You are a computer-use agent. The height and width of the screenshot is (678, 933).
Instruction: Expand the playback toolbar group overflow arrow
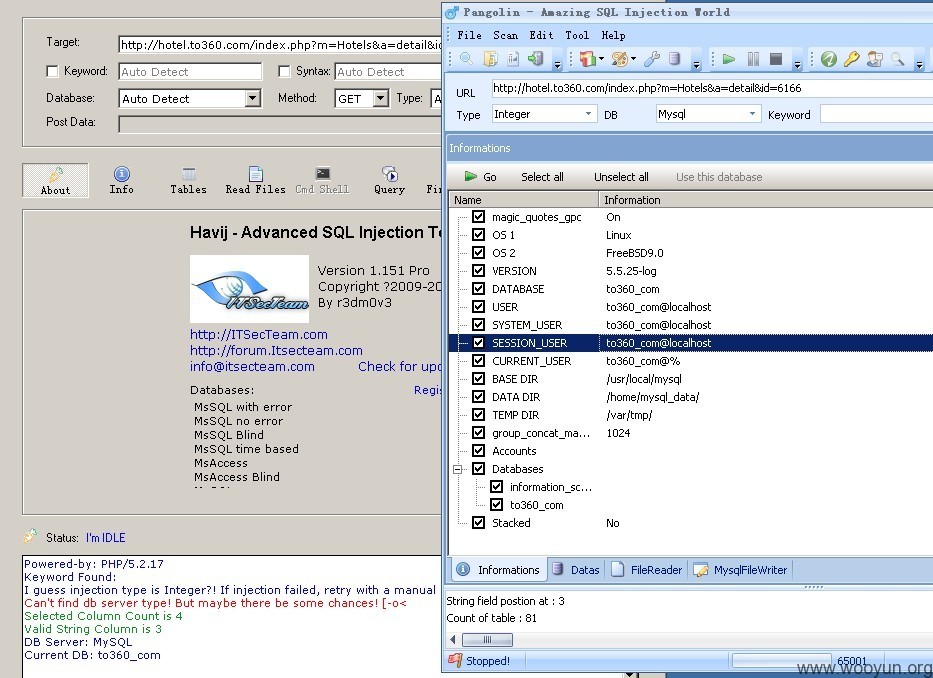(x=798, y=63)
